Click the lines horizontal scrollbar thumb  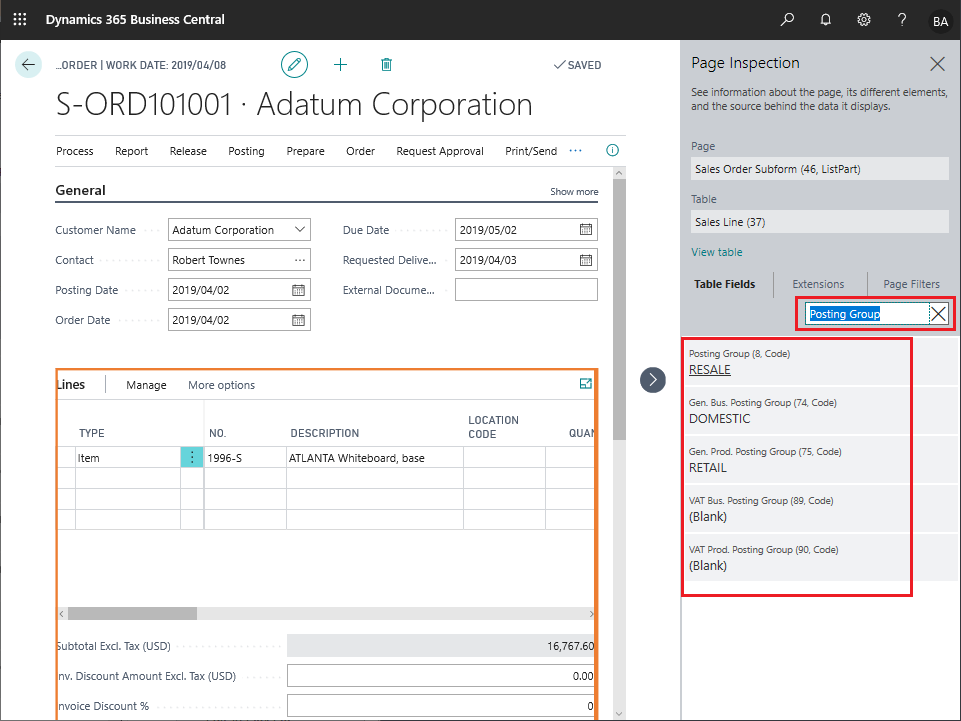[x=132, y=613]
